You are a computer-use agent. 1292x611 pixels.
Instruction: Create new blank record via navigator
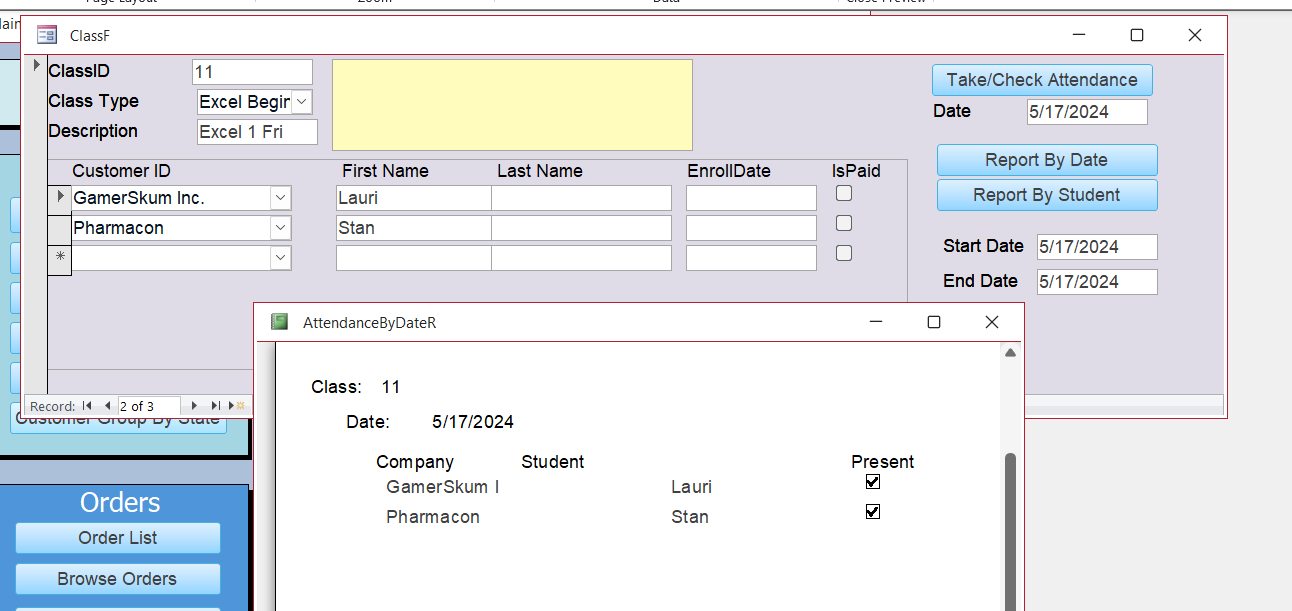click(x=238, y=406)
